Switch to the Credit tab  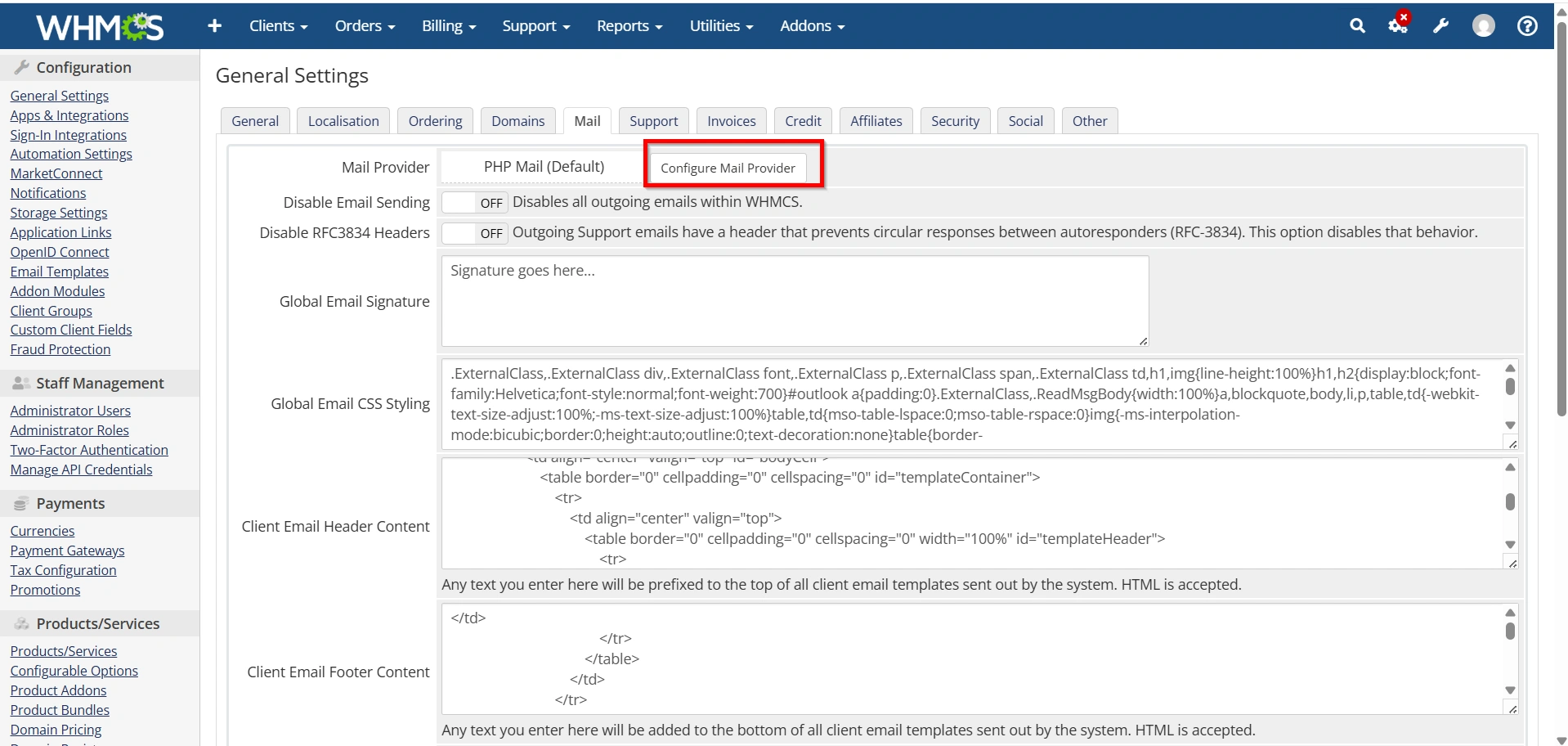tap(803, 121)
